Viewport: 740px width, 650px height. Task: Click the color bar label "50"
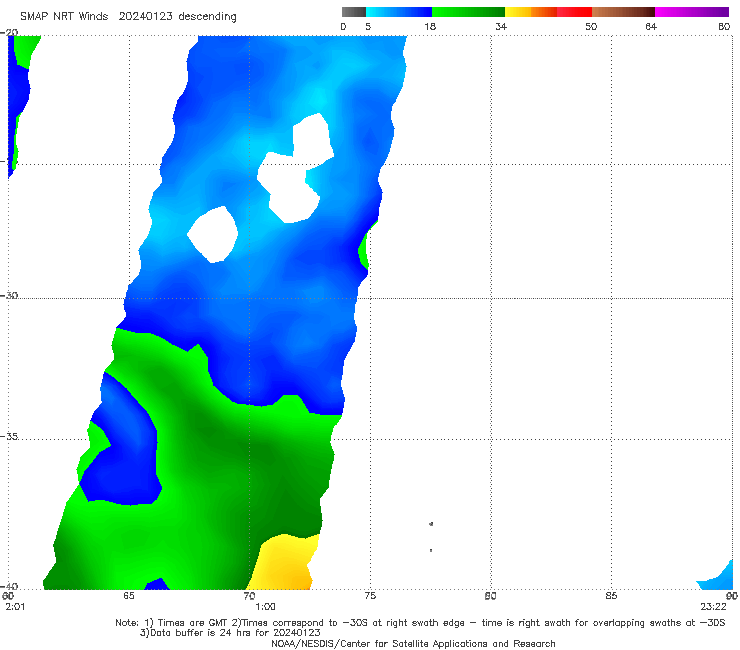point(591,26)
